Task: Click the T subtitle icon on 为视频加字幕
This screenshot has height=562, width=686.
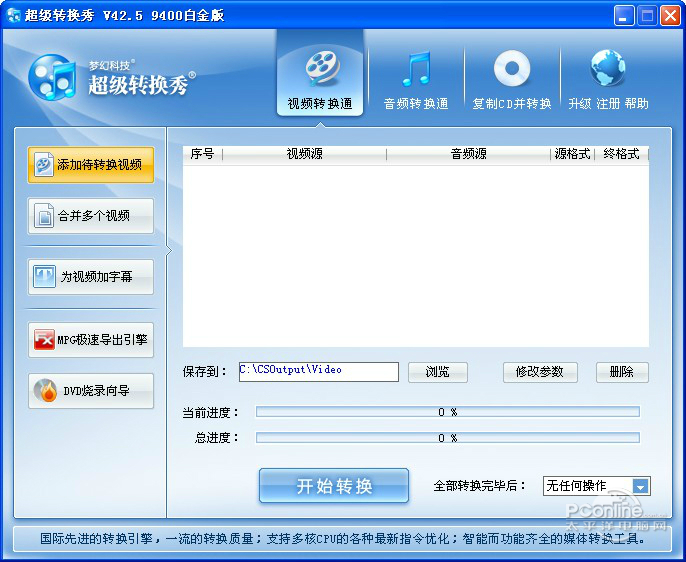Action: point(45,276)
